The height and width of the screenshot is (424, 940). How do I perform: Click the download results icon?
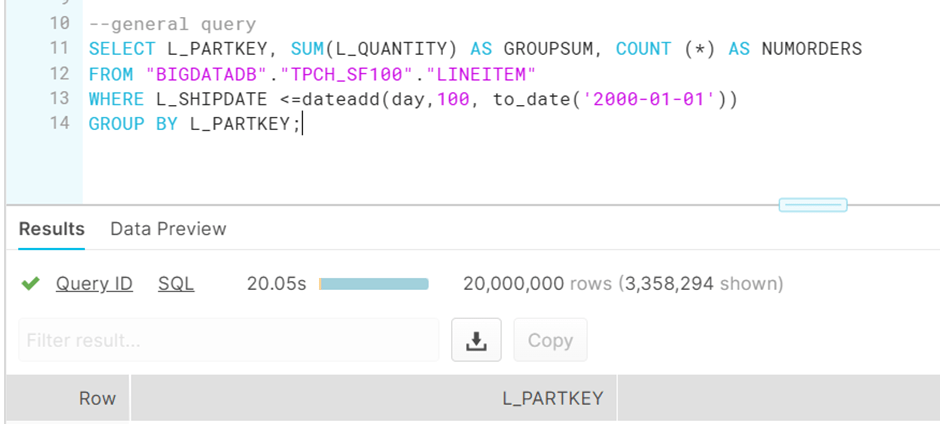pos(476,340)
